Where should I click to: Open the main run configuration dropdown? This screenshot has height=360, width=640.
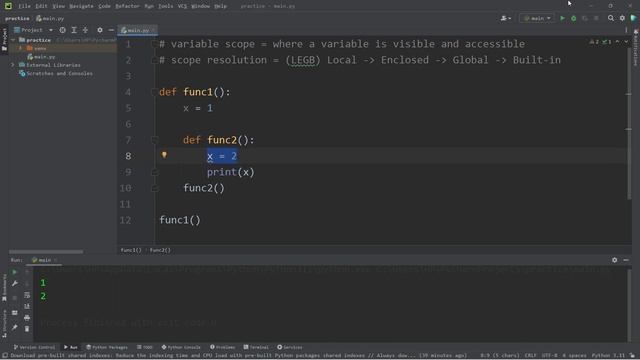tap(537, 18)
